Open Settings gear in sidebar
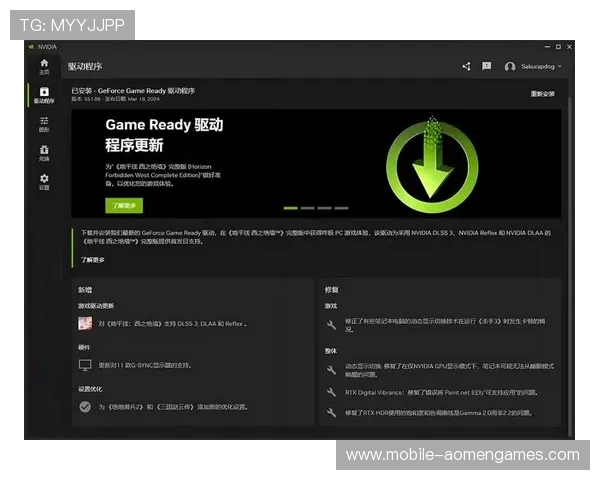Screen dimensions: 600x480 [x=44, y=182]
